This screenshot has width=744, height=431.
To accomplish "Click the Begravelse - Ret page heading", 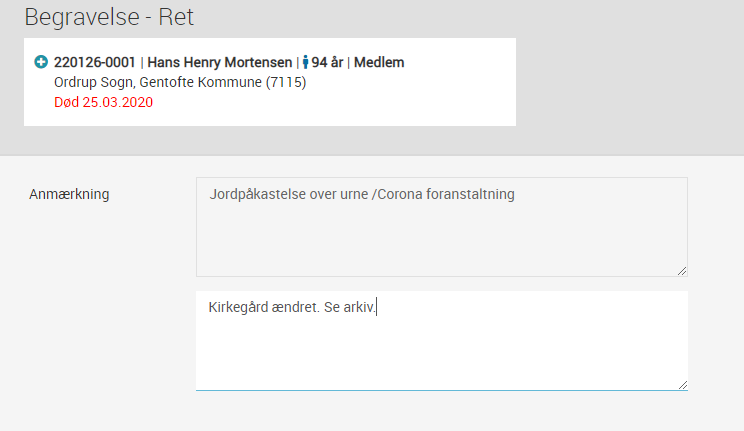I will [x=109, y=17].
